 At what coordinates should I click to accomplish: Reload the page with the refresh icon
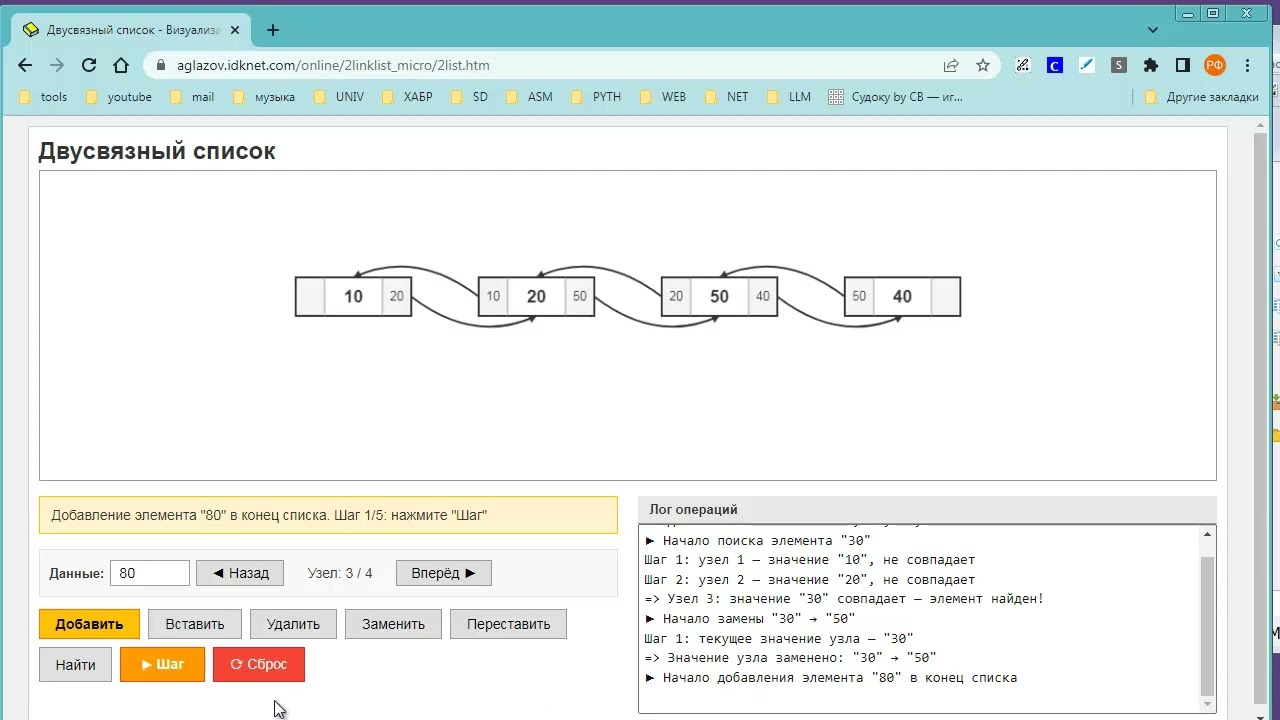(x=89, y=65)
